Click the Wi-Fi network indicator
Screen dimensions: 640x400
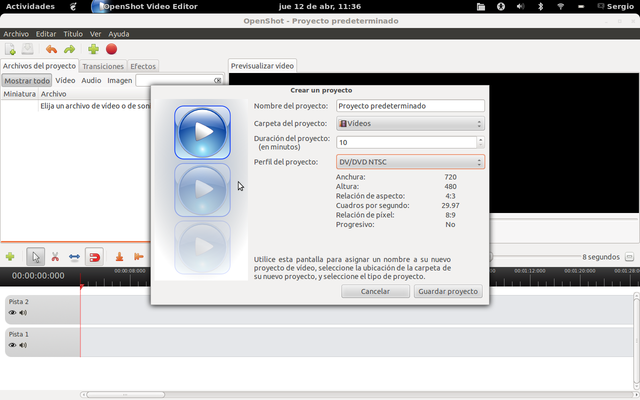tap(560, 7)
